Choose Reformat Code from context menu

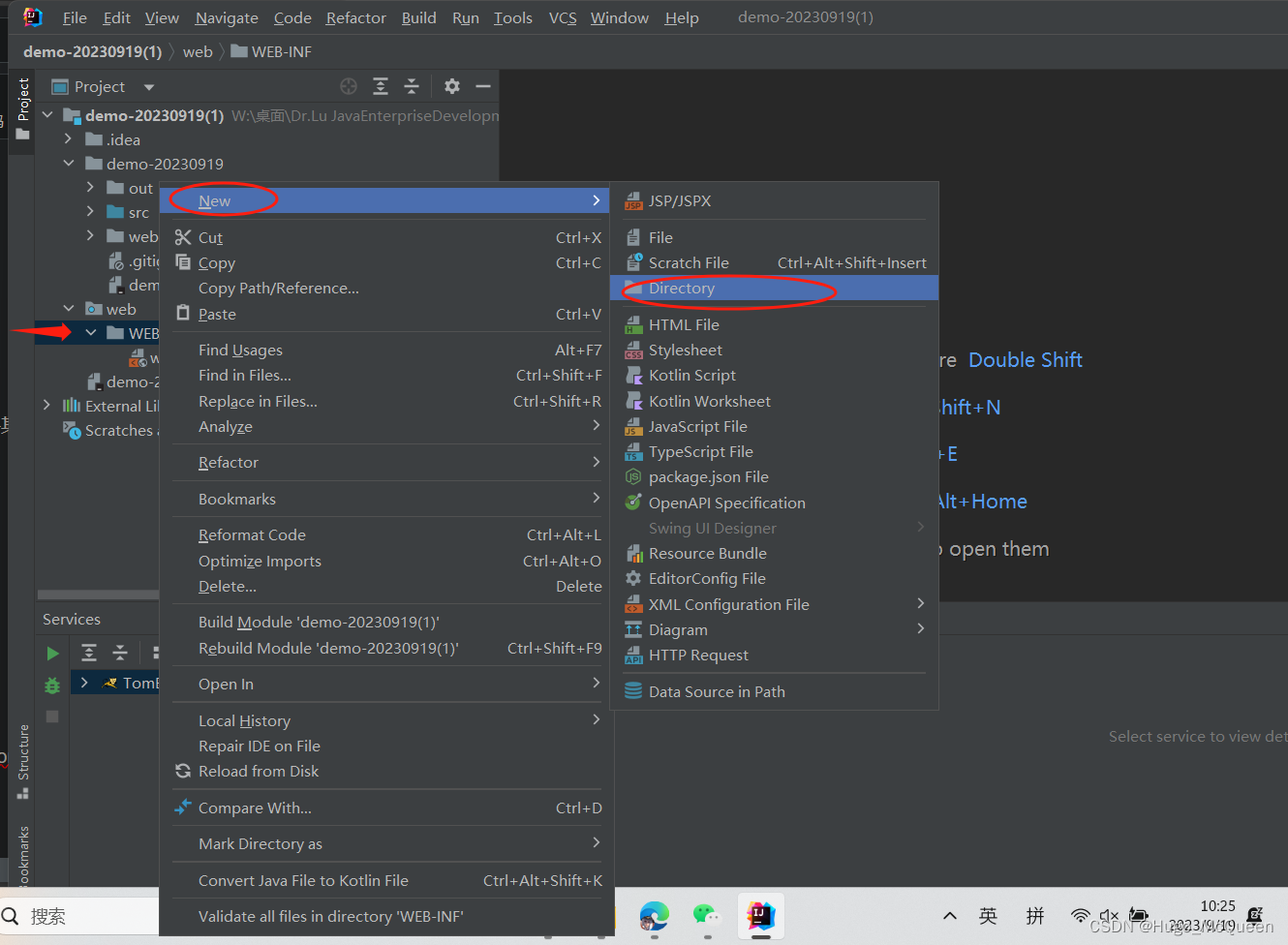tap(386, 534)
